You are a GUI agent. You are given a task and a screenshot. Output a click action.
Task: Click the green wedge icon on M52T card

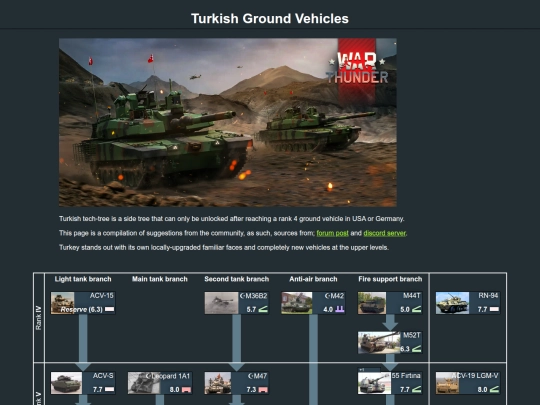(417, 349)
